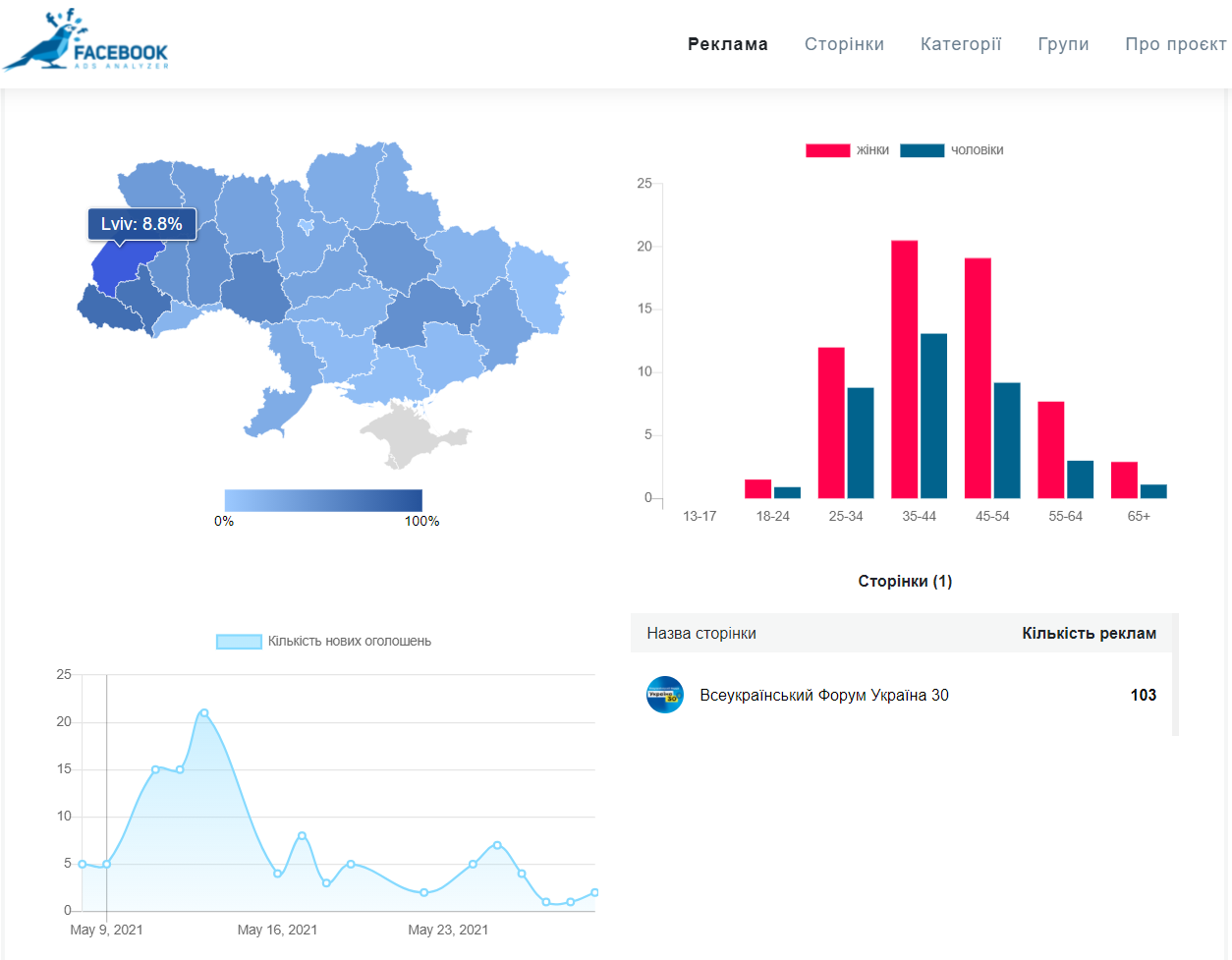Open the Групи navigation item
1232x960 pixels.
point(1063,44)
